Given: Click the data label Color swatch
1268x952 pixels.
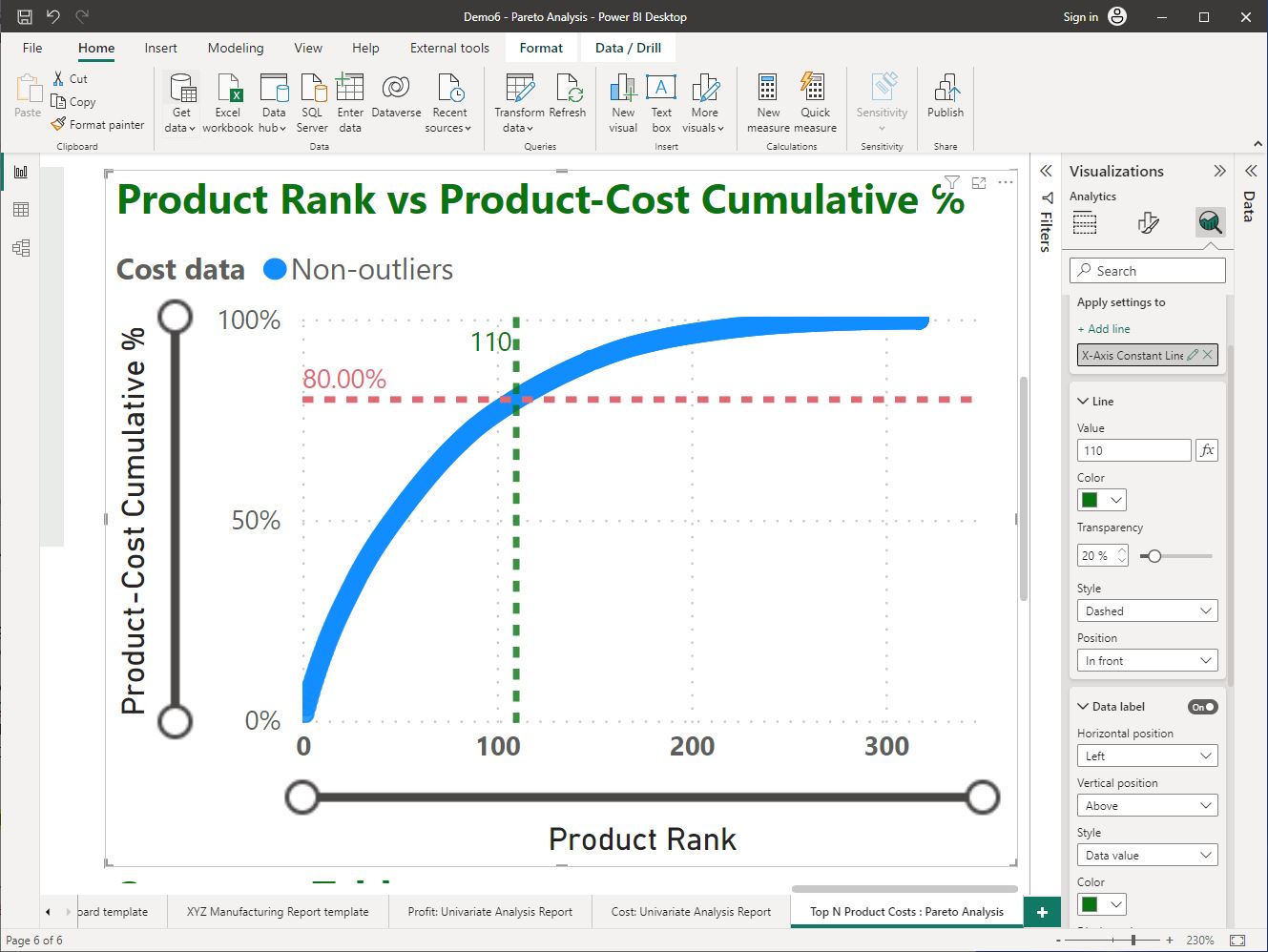Looking at the screenshot, I should click(x=1091, y=904).
